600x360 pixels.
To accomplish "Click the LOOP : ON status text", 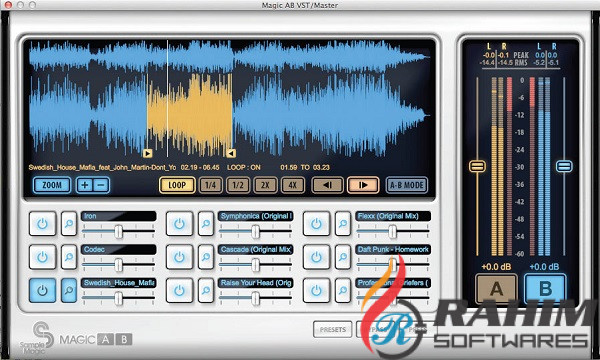I will pyautogui.click(x=244, y=168).
